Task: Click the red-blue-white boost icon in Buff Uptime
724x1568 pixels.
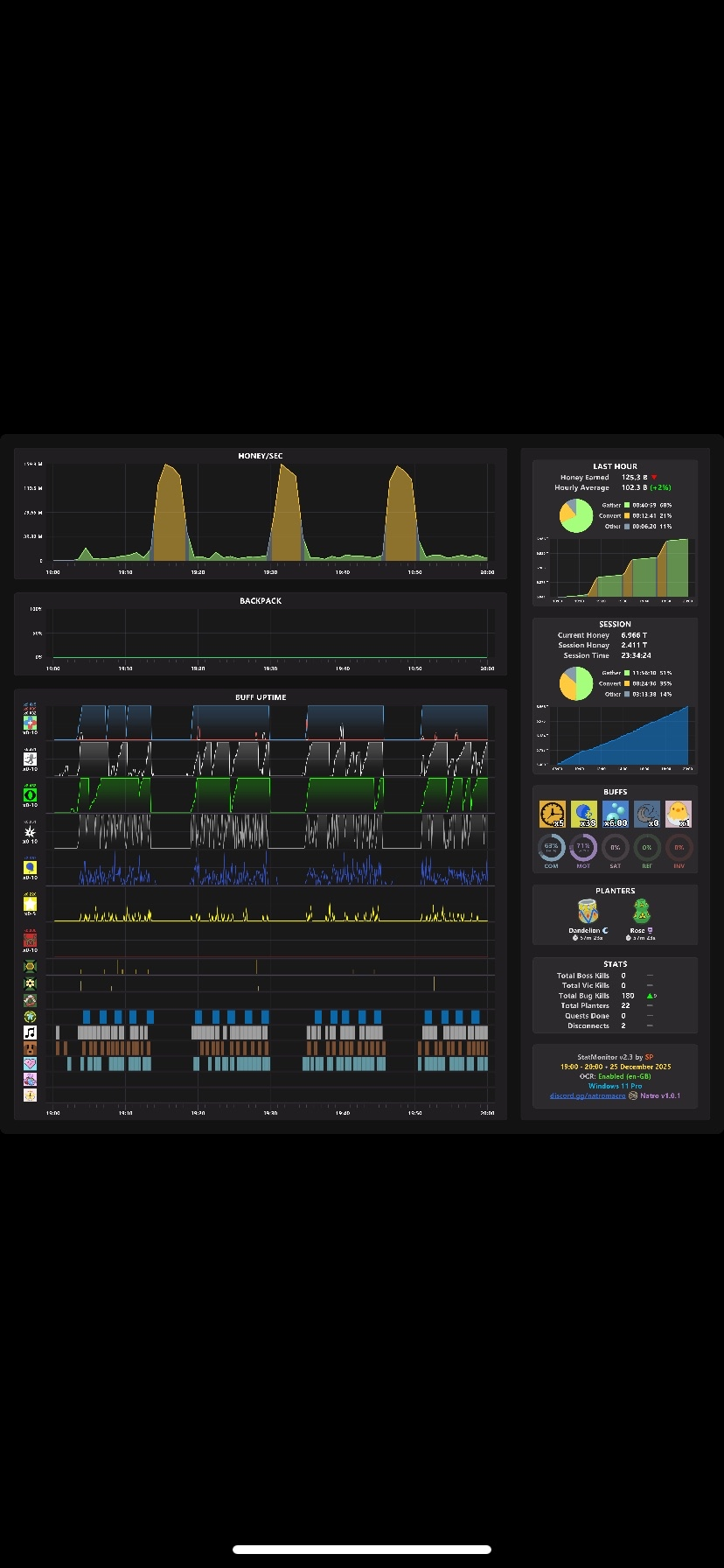Action: point(30,724)
